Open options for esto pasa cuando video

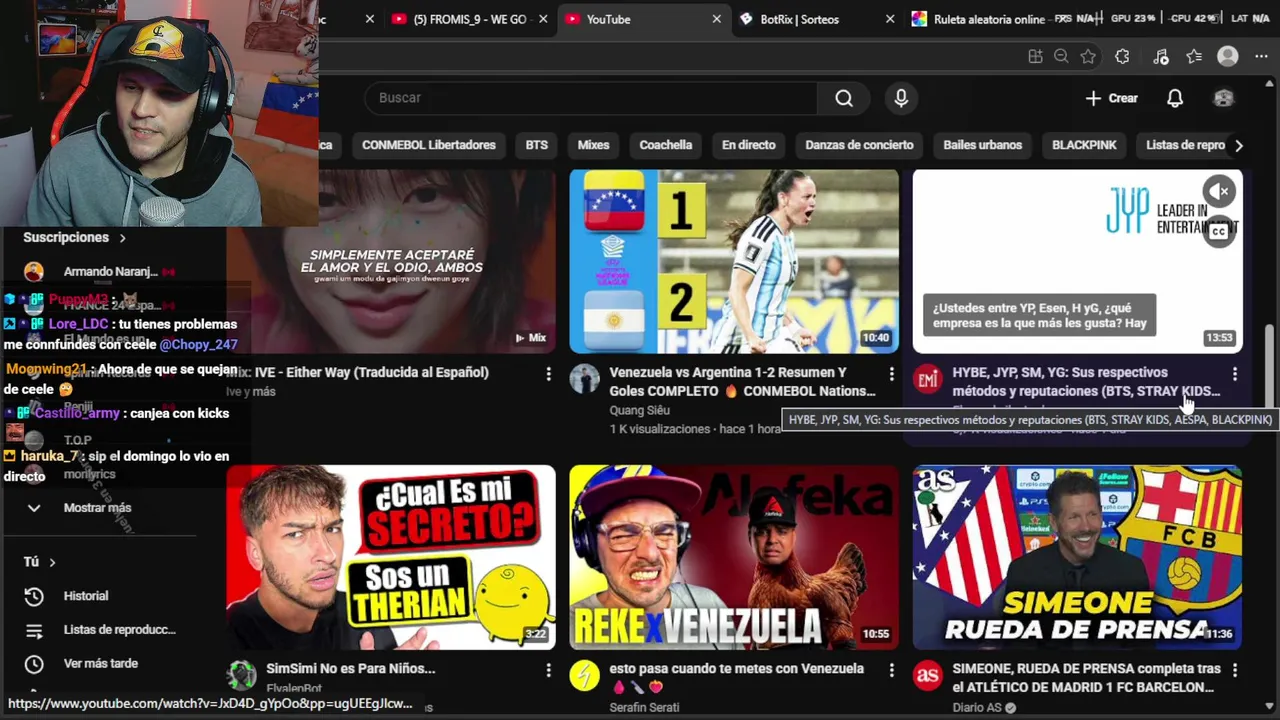(891, 670)
